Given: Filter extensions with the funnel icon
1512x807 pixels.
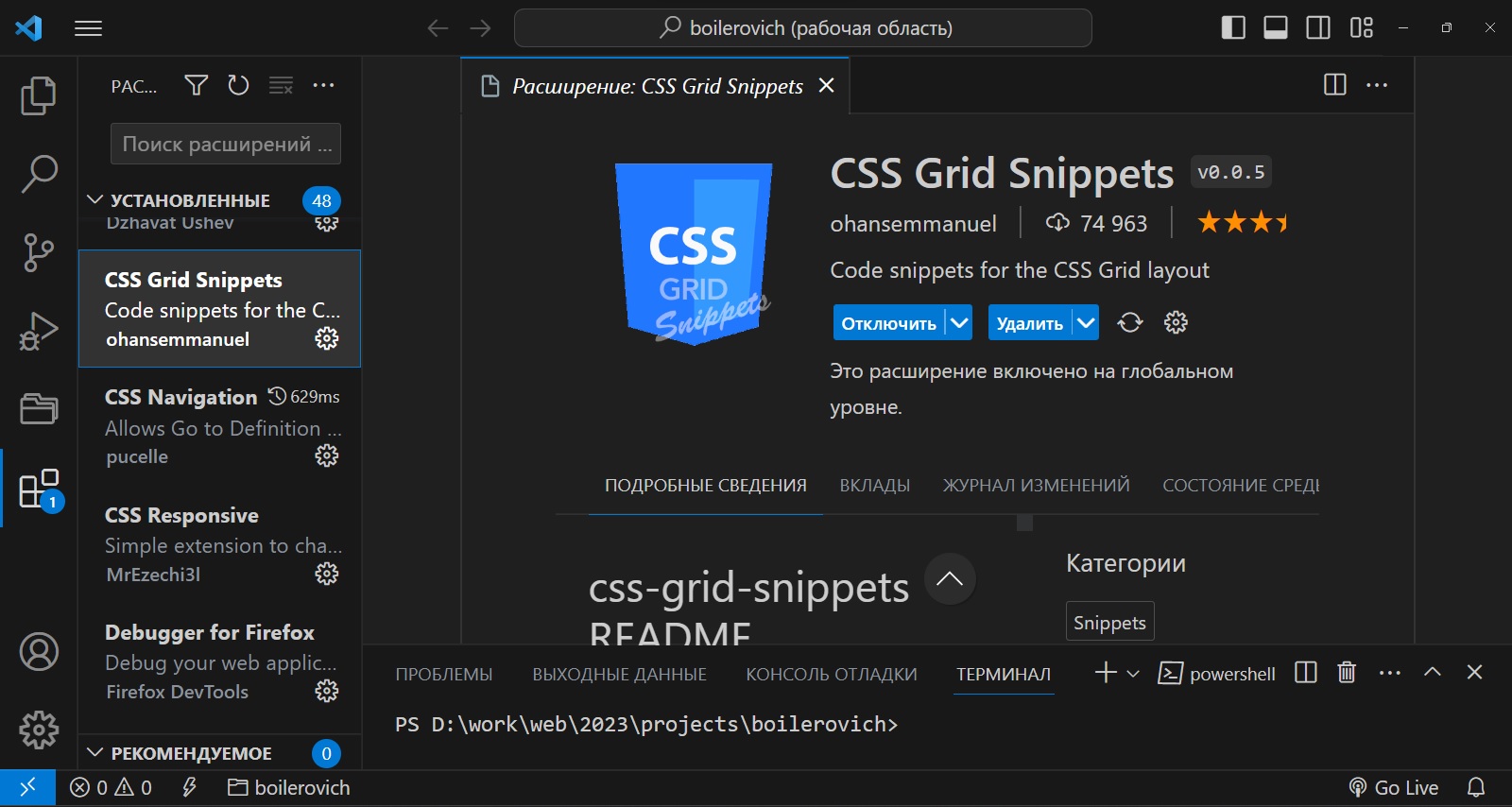Looking at the screenshot, I should 196,86.
